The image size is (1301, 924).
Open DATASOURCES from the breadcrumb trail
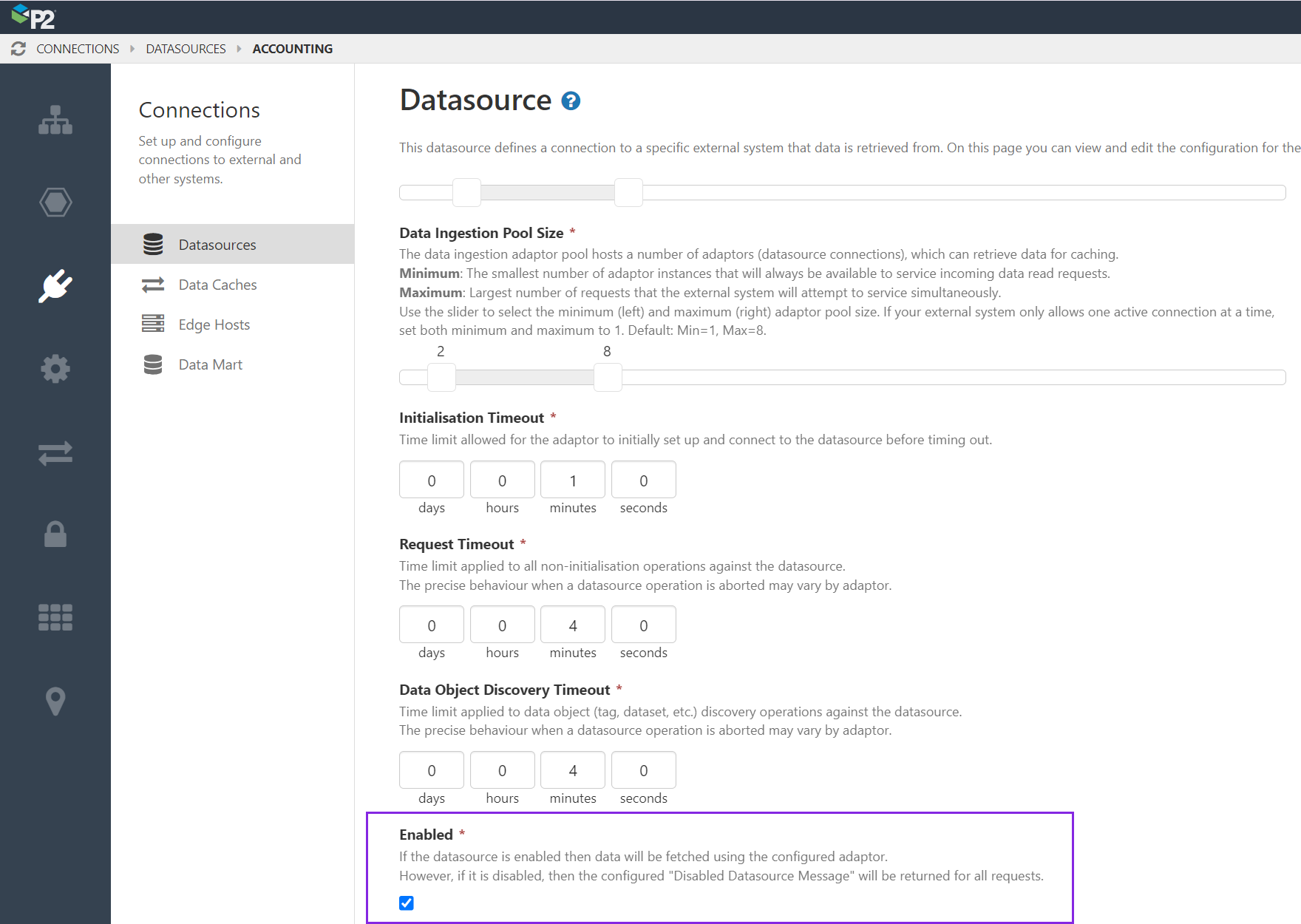tap(186, 48)
